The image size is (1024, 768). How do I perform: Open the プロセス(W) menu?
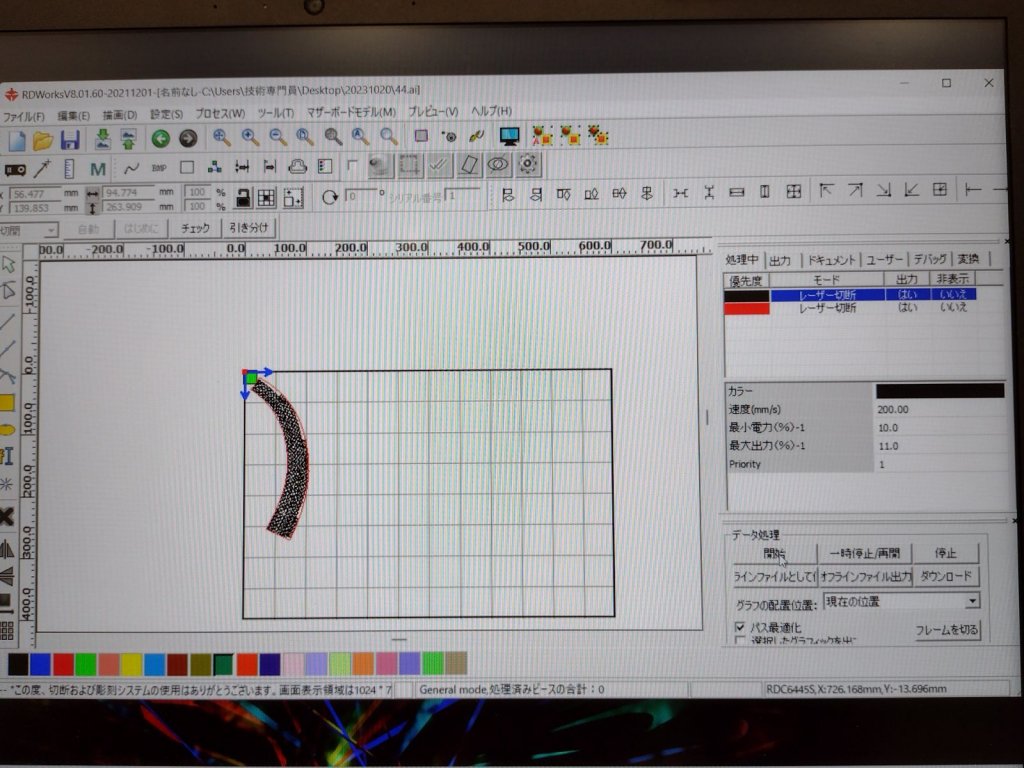[x=219, y=113]
